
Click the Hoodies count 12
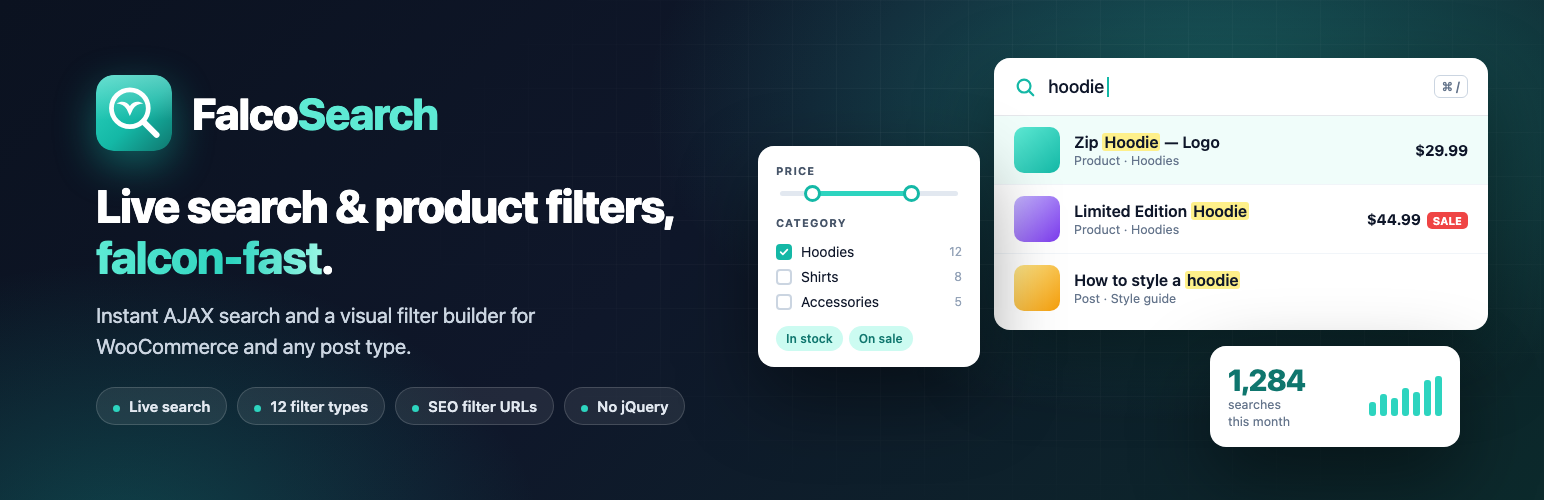[956, 252]
